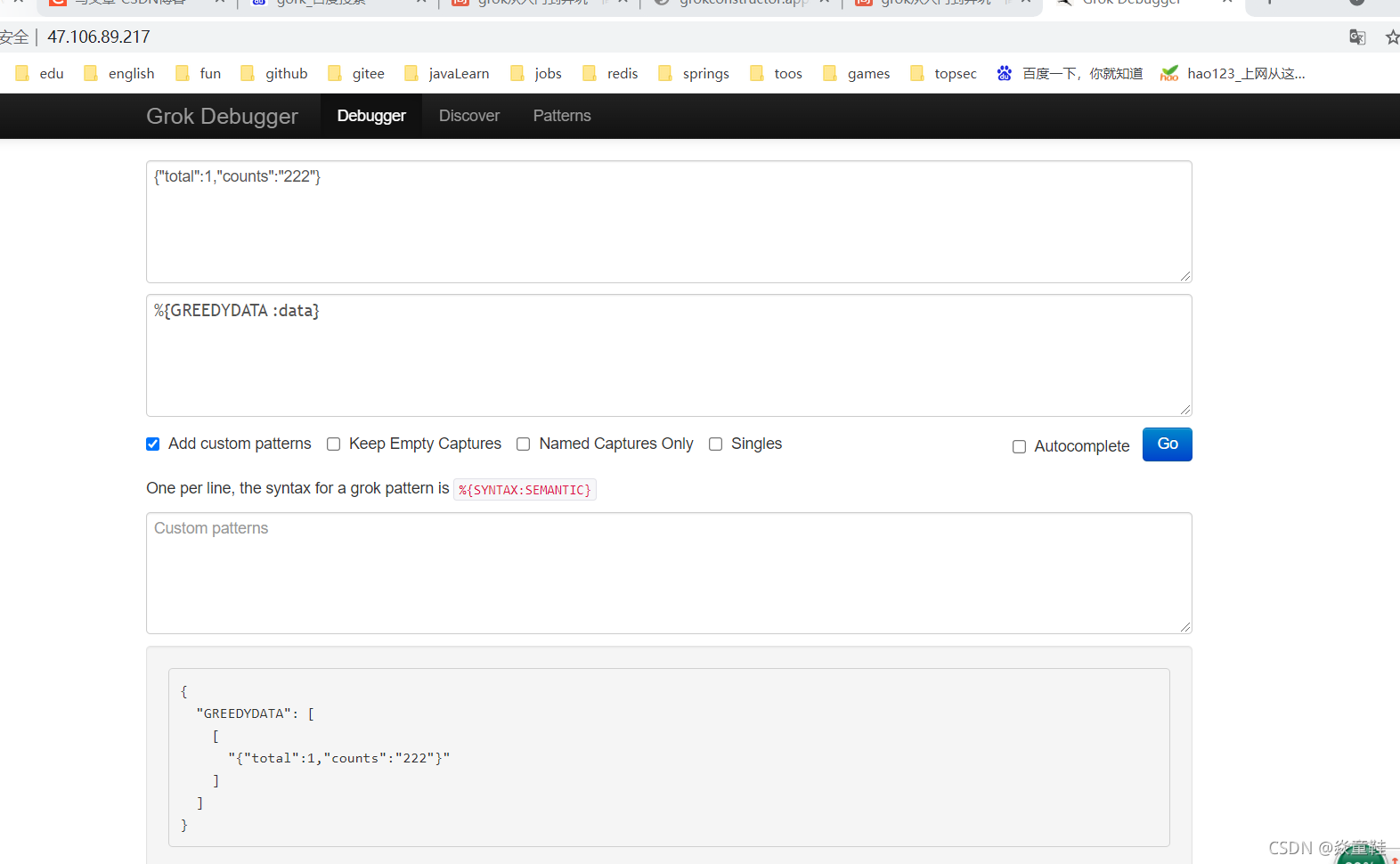The width and height of the screenshot is (1400, 864).
Task: Open the github bookmark folder
Action: [274, 74]
